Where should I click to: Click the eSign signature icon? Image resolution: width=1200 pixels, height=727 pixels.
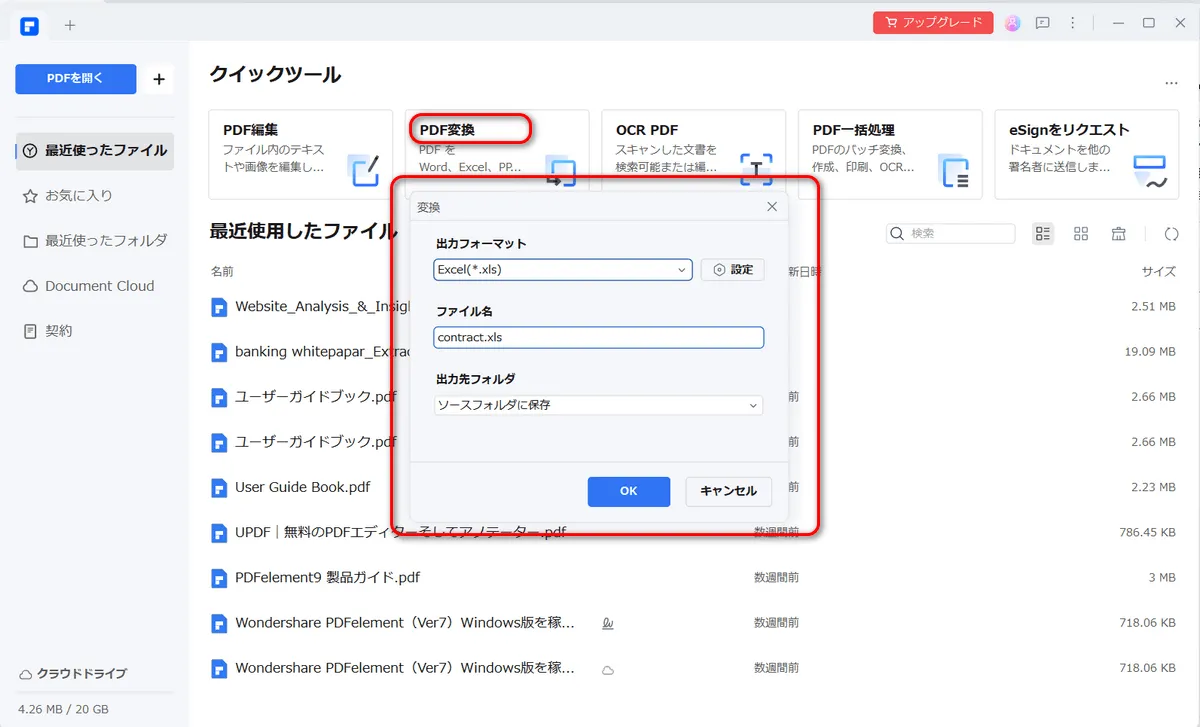coord(1150,171)
